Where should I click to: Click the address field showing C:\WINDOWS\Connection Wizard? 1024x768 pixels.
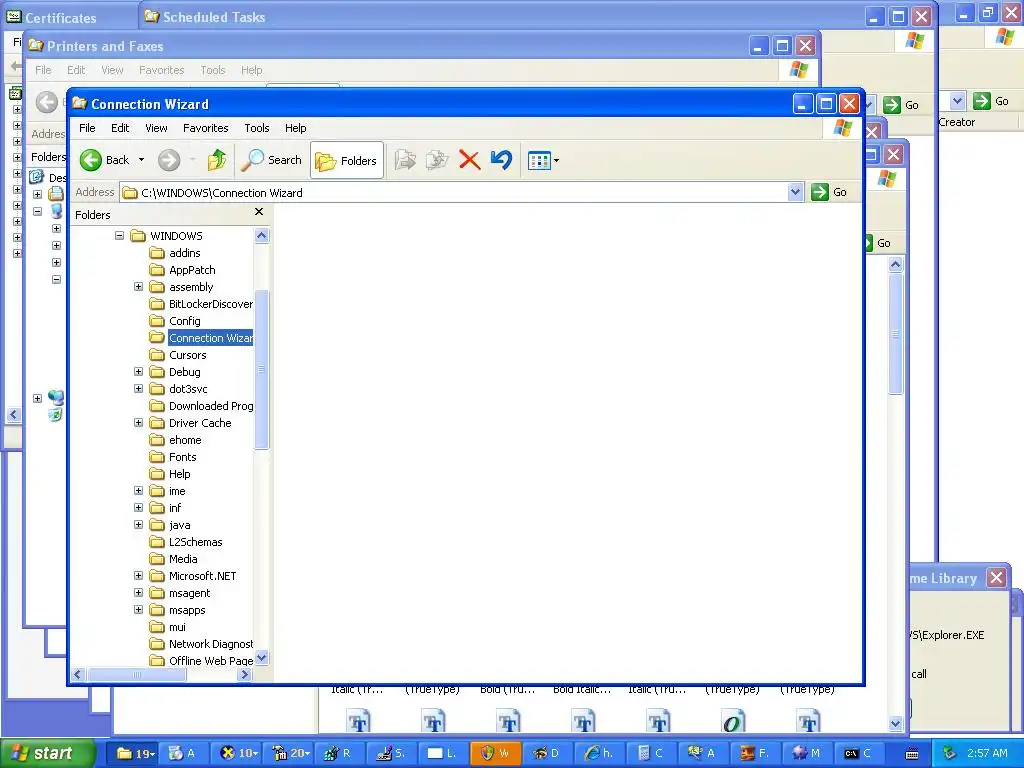(455, 193)
